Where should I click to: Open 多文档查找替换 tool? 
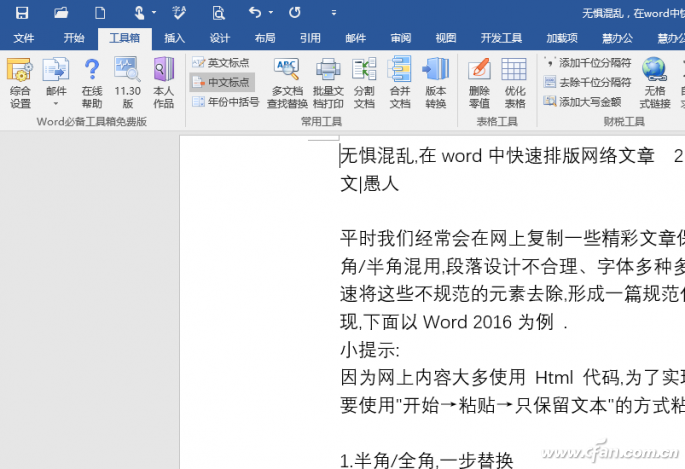point(286,82)
